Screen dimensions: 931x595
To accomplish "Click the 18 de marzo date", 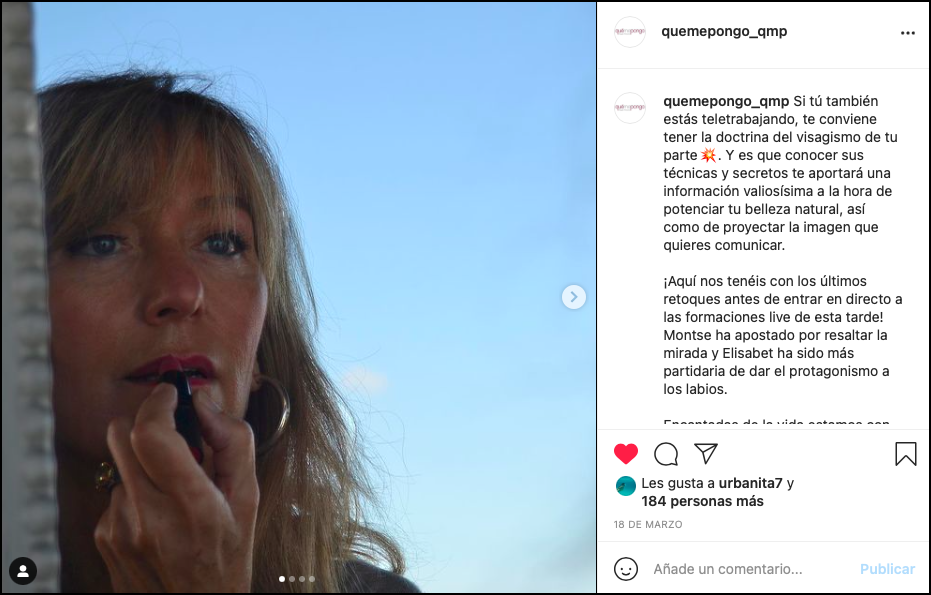I will click(648, 525).
